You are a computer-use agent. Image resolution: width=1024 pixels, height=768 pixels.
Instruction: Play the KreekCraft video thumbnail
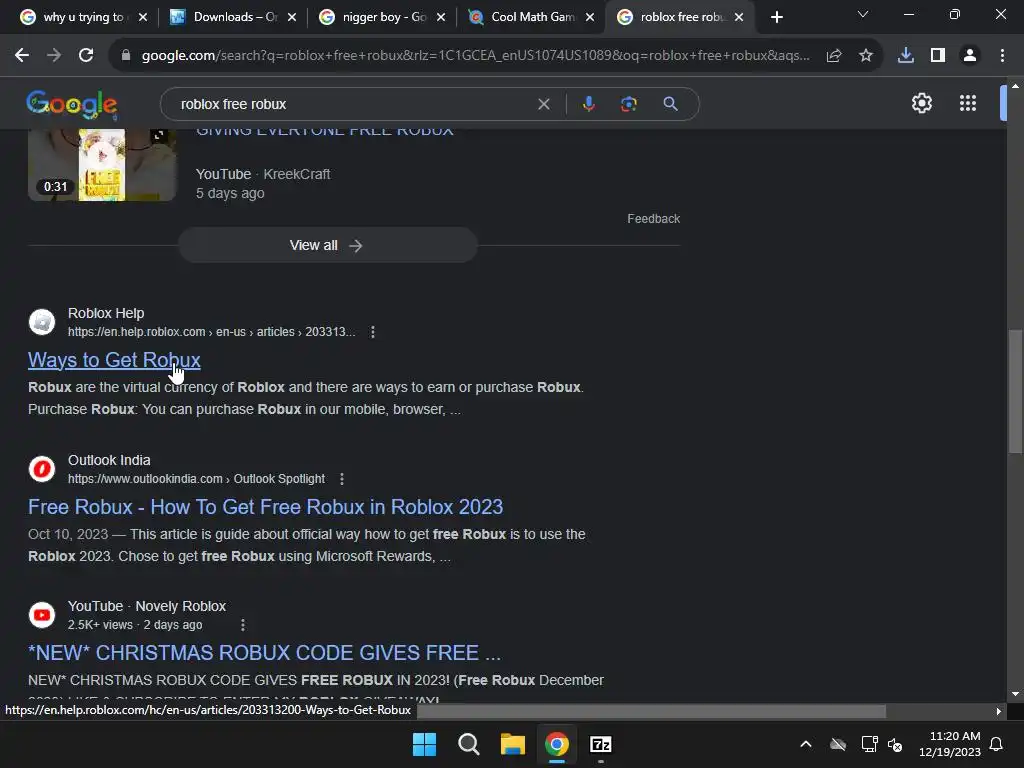pos(102,165)
